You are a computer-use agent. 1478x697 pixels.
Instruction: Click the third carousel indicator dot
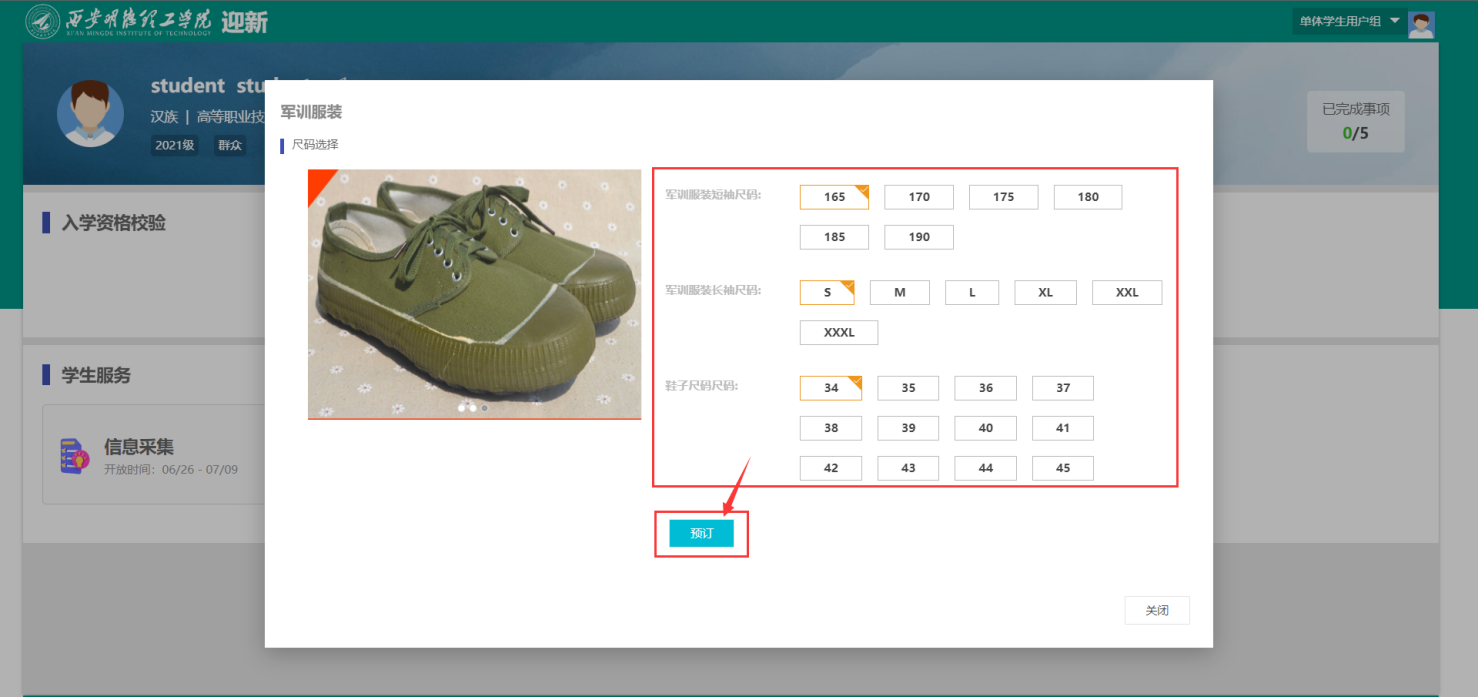click(x=485, y=408)
